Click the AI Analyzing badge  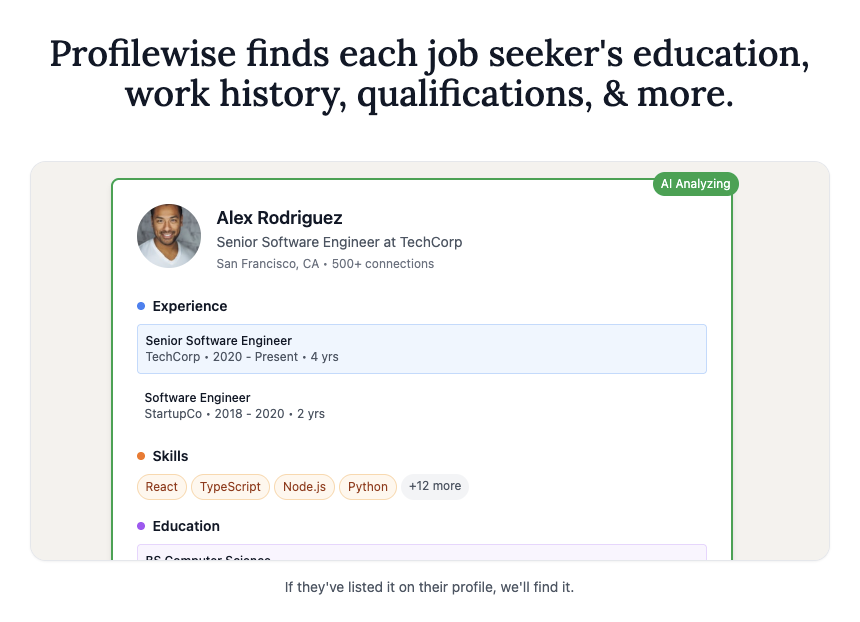pos(695,184)
